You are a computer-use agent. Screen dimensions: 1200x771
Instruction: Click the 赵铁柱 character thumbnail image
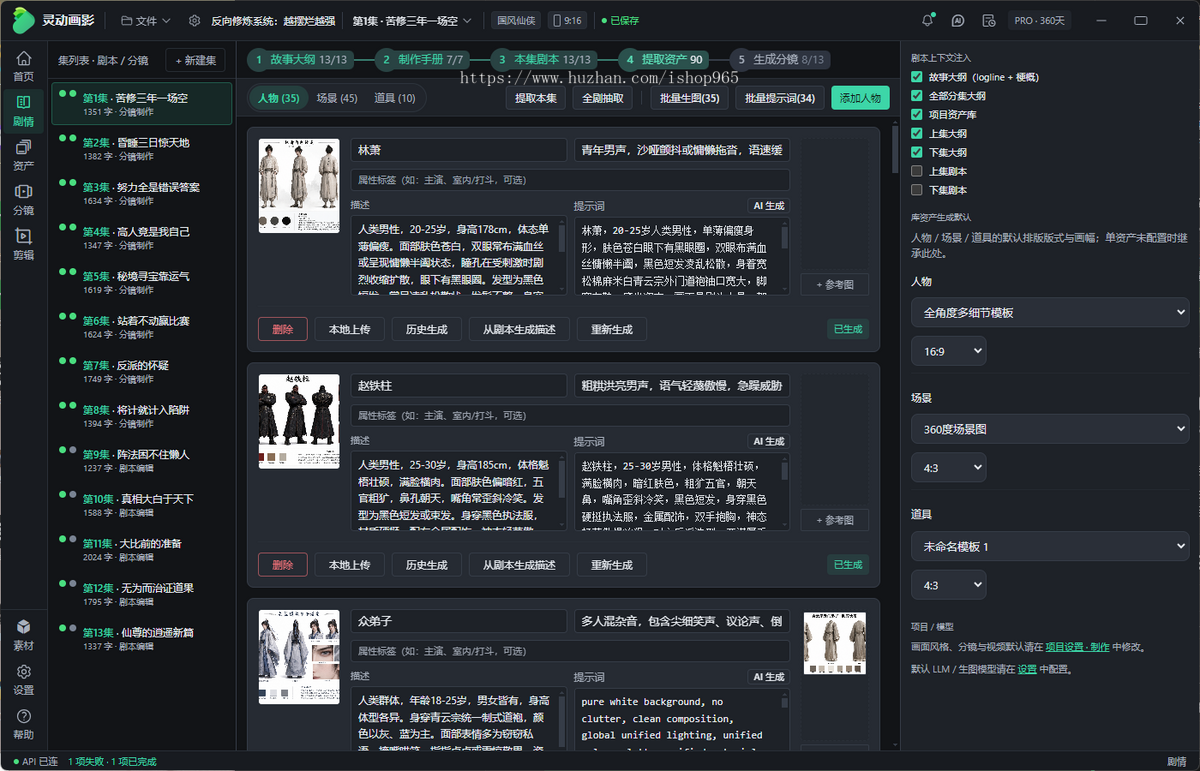298,422
